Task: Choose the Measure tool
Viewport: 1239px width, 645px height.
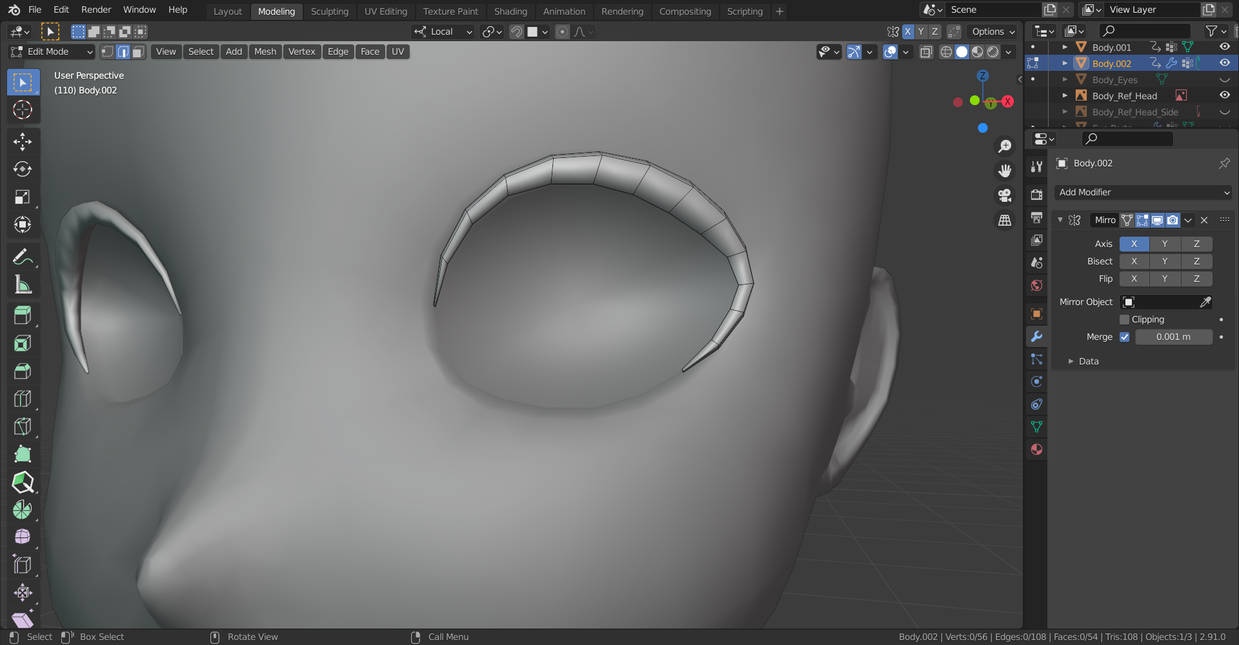Action: (x=22, y=285)
